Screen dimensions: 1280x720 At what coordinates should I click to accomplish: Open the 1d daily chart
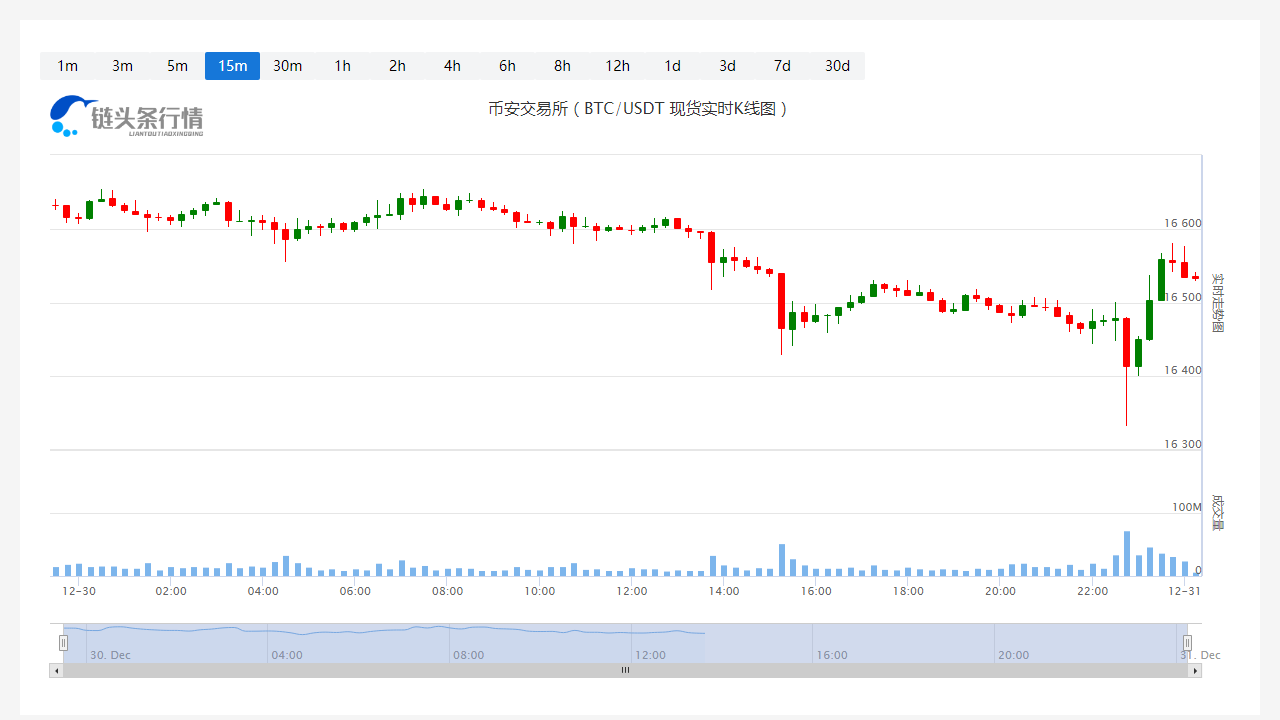point(672,66)
